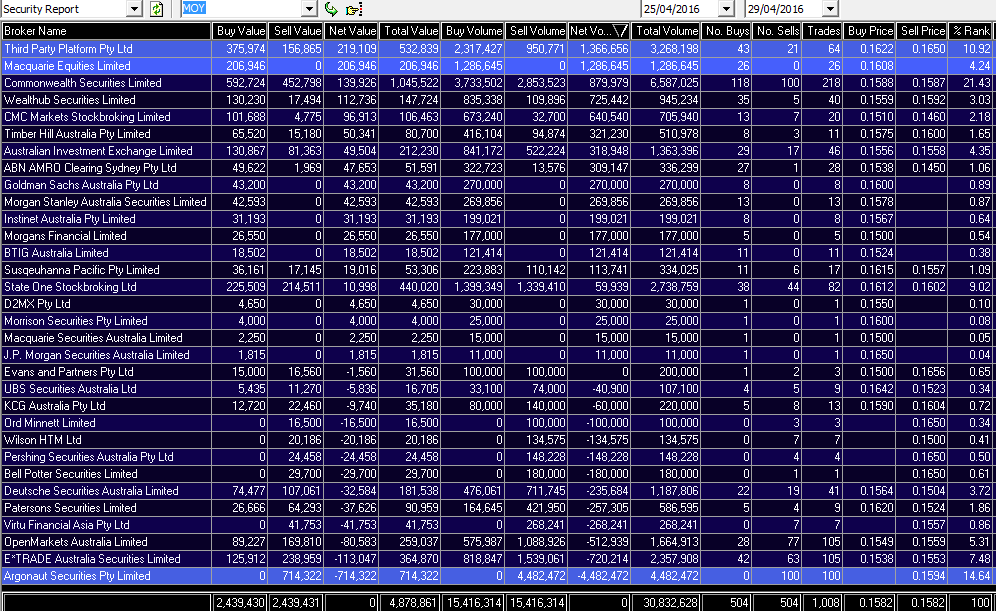
Task: Select the Deutsche Securities Australia Limited row
Action: [x=497, y=492]
